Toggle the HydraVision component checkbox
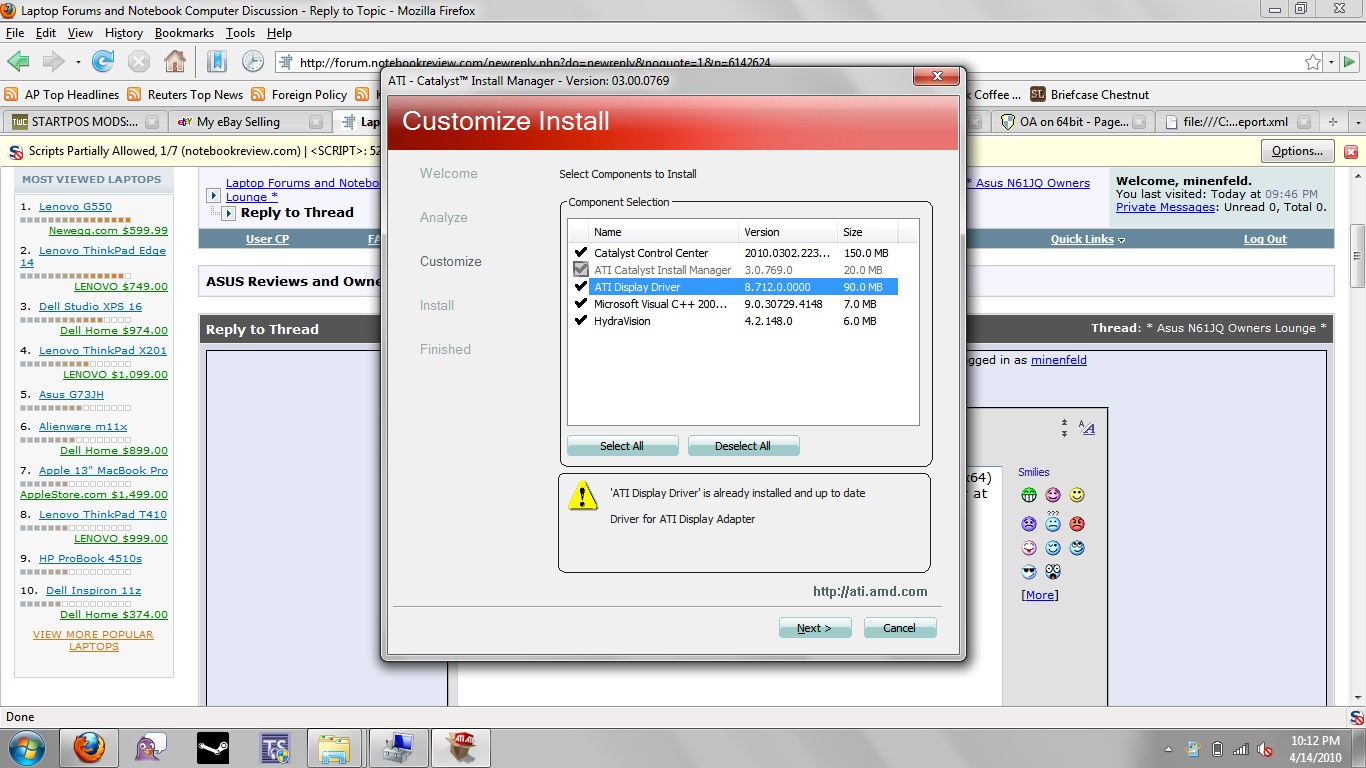The width and height of the screenshot is (1366, 768). [x=580, y=321]
